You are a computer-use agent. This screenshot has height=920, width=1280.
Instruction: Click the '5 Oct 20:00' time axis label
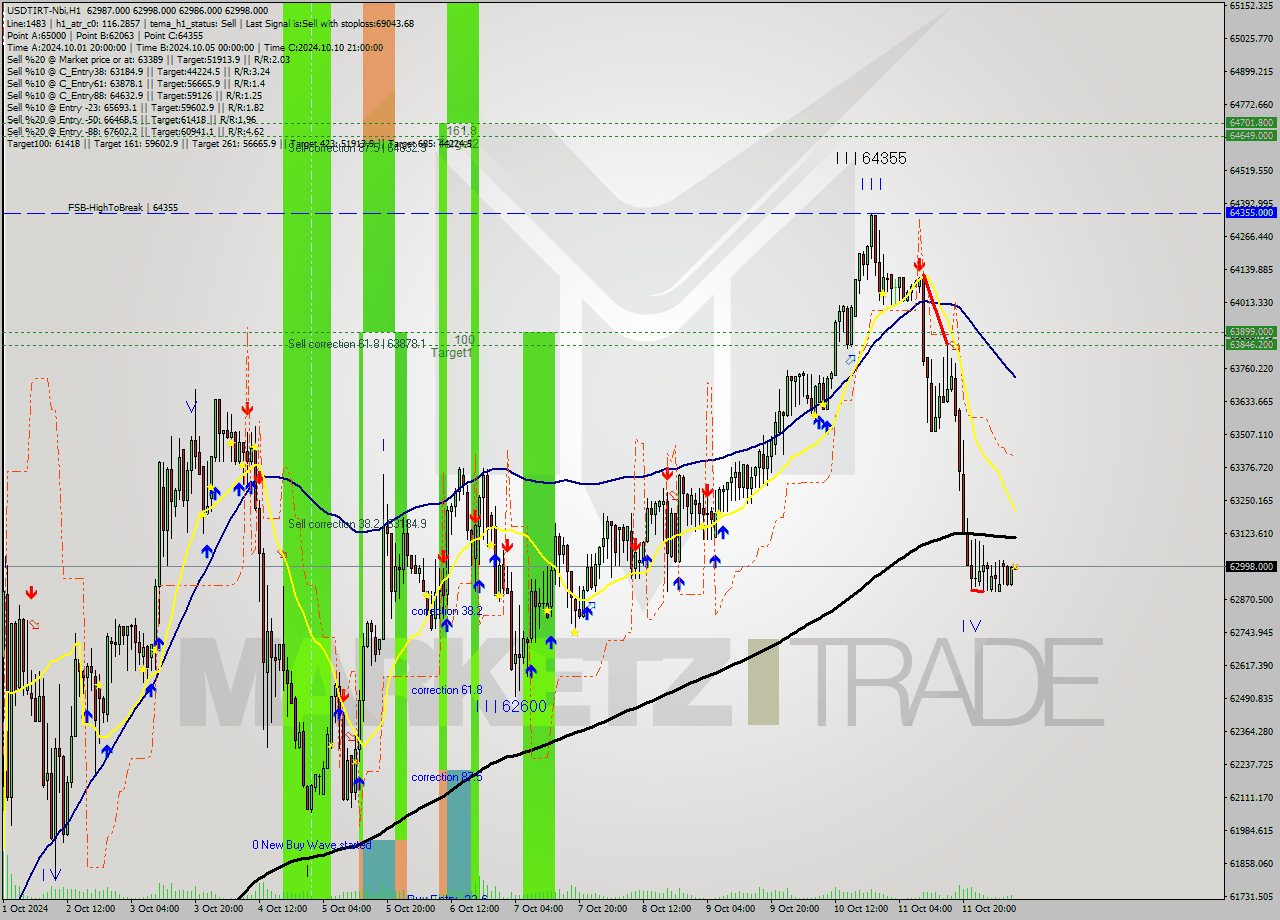[x=410, y=909]
